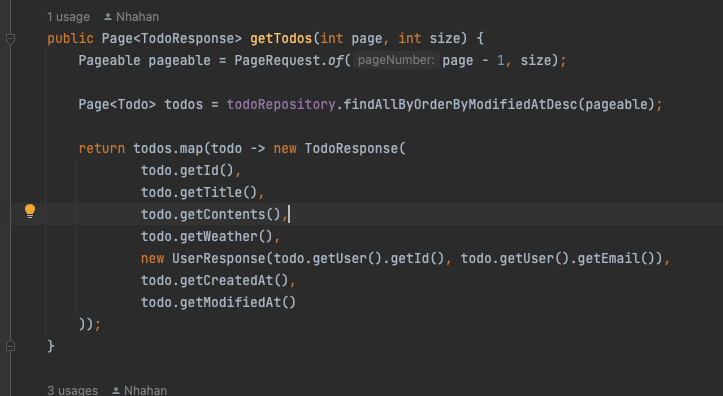Click UserResponse constructor on the new line
Viewport: 723px width, 396px height.
(219, 258)
